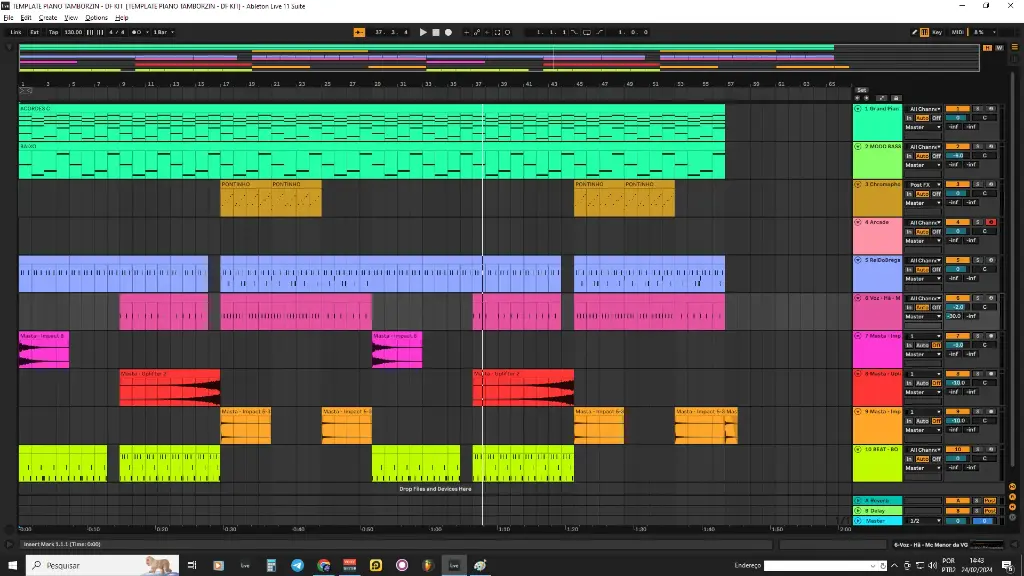Select the first PONTINHO clip
The image size is (1024, 576).
[x=246, y=199]
